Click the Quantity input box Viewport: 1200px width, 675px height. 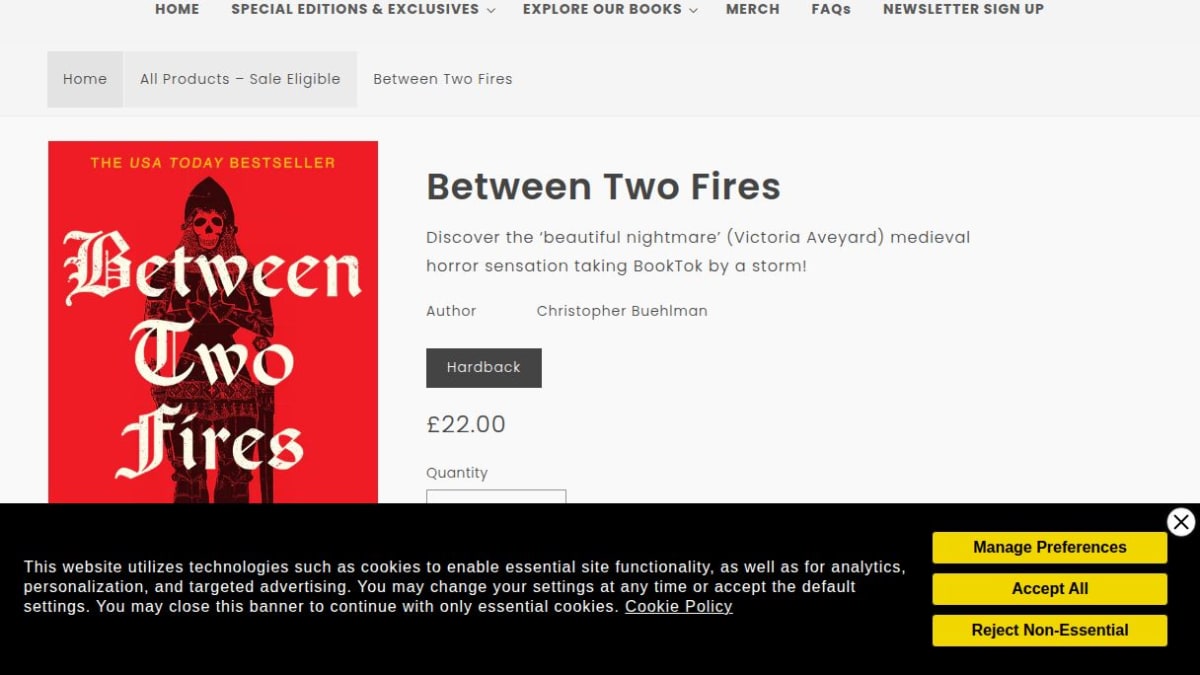[496, 497]
